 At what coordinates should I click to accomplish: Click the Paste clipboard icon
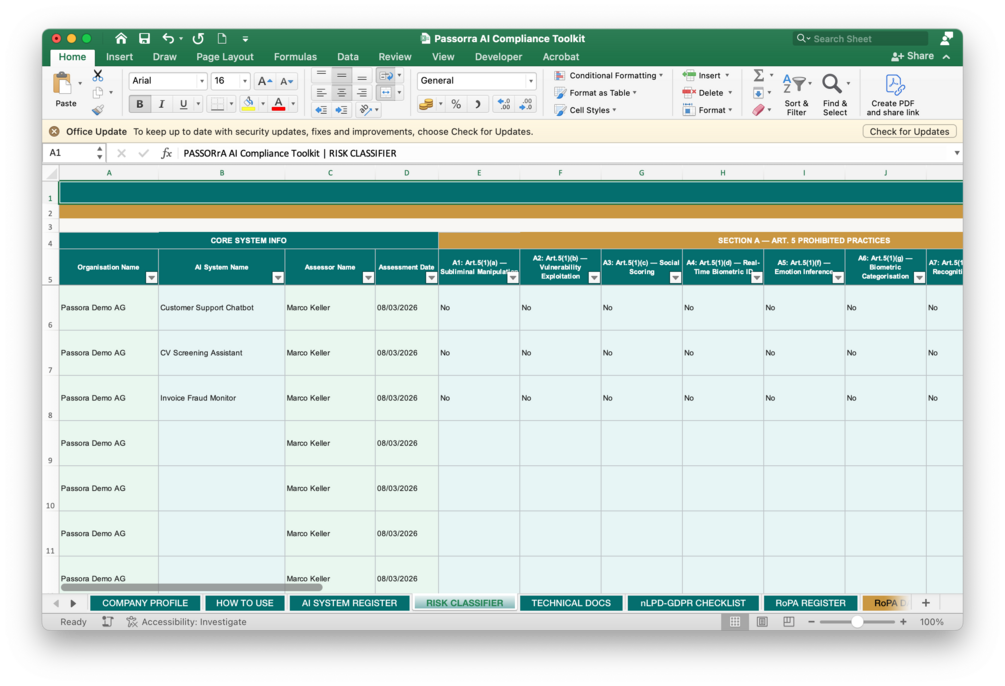tap(63, 84)
